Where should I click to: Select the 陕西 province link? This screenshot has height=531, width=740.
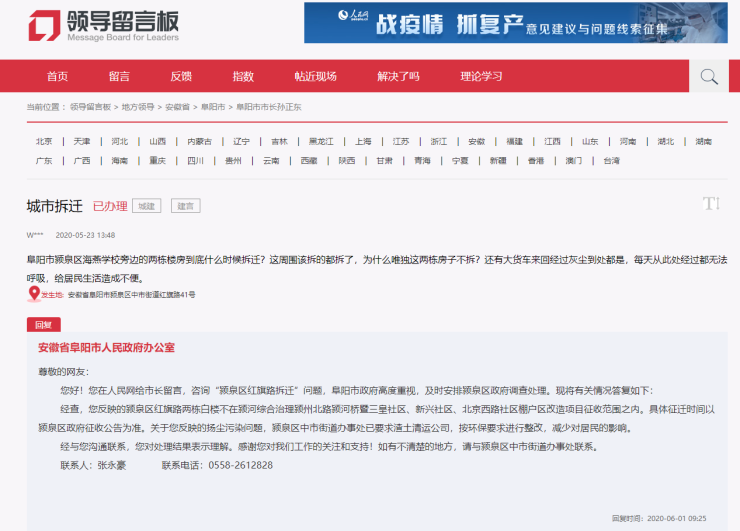coord(347,160)
